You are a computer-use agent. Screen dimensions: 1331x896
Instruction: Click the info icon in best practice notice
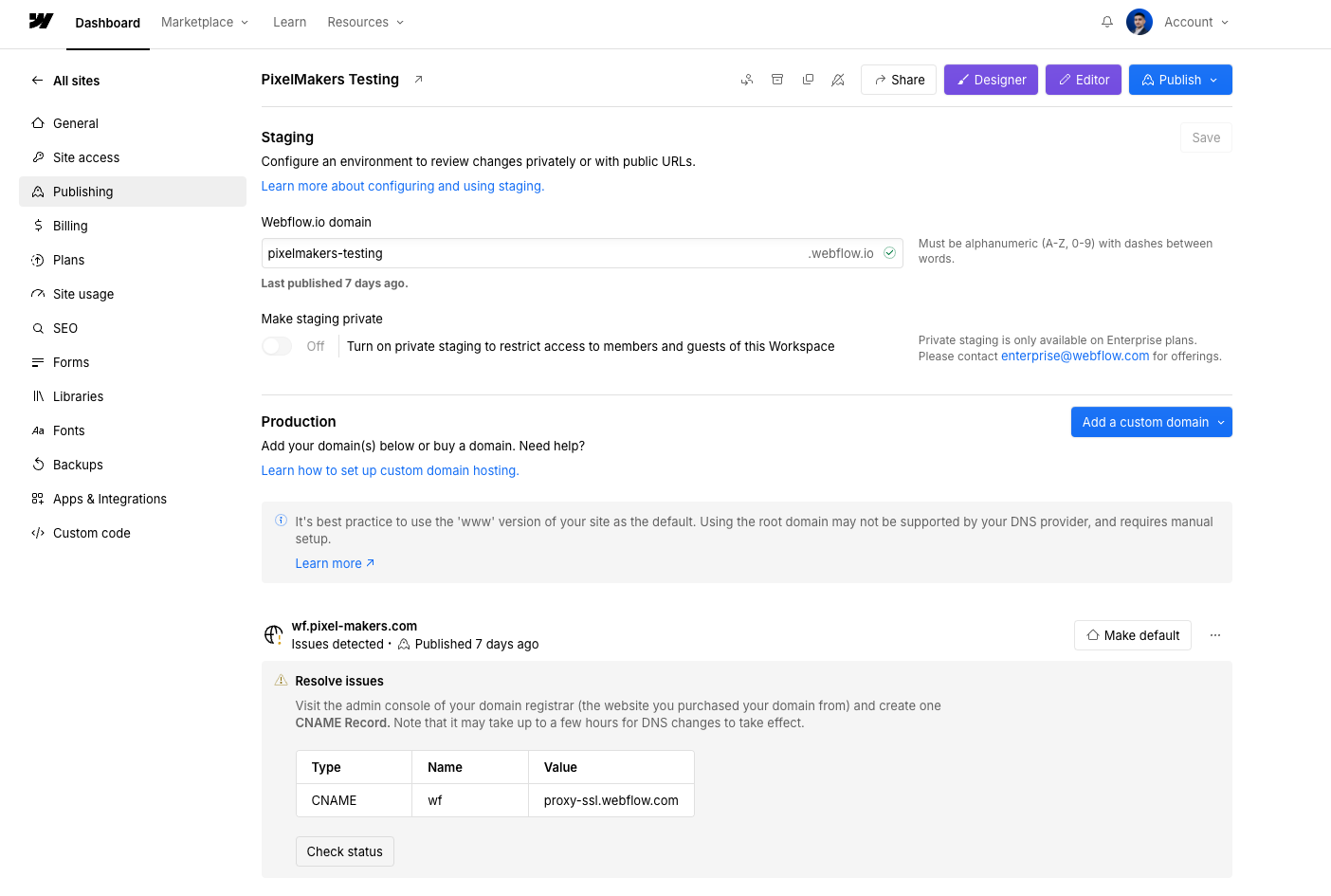pos(281,521)
